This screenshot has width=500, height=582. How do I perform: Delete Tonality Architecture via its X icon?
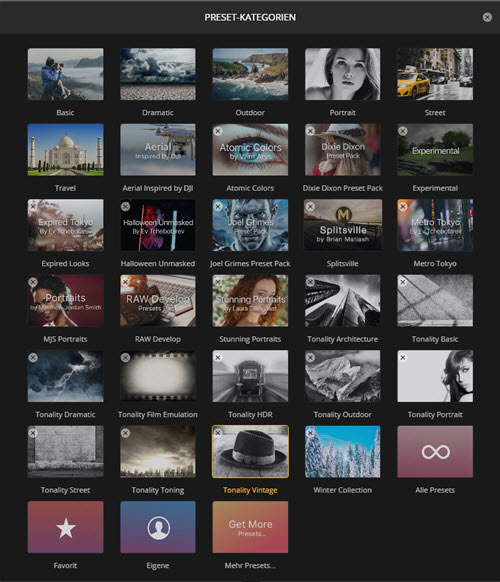[310, 282]
